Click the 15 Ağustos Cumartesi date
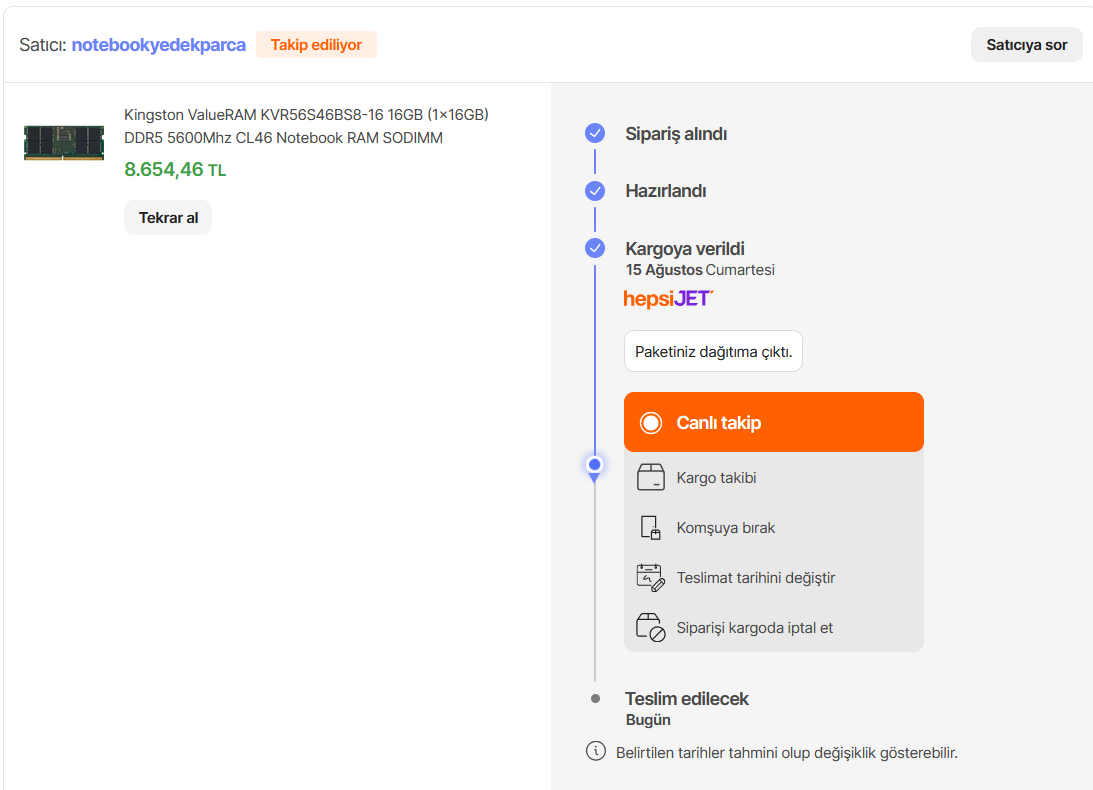 tap(700, 270)
